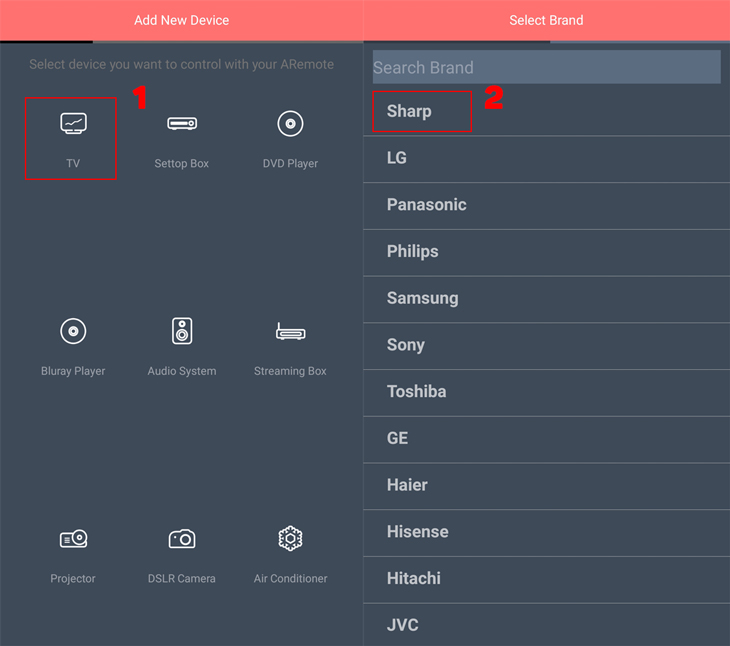This screenshot has width=730, height=646.
Task: Select the Toshiba brand row
Action: tap(547, 392)
